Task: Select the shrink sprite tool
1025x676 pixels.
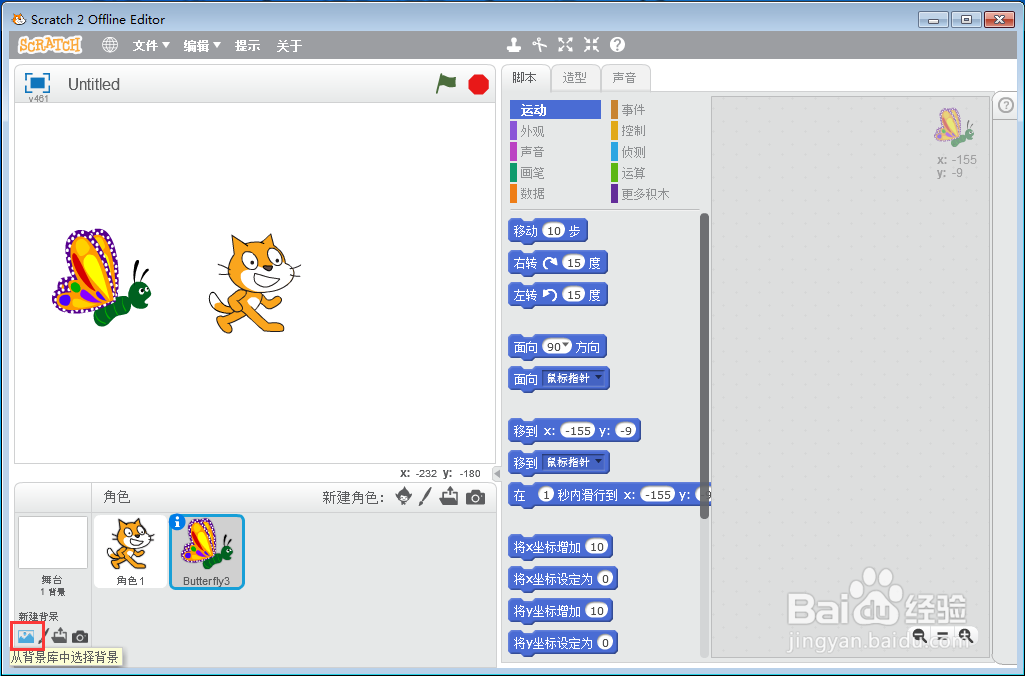Action: (x=592, y=44)
